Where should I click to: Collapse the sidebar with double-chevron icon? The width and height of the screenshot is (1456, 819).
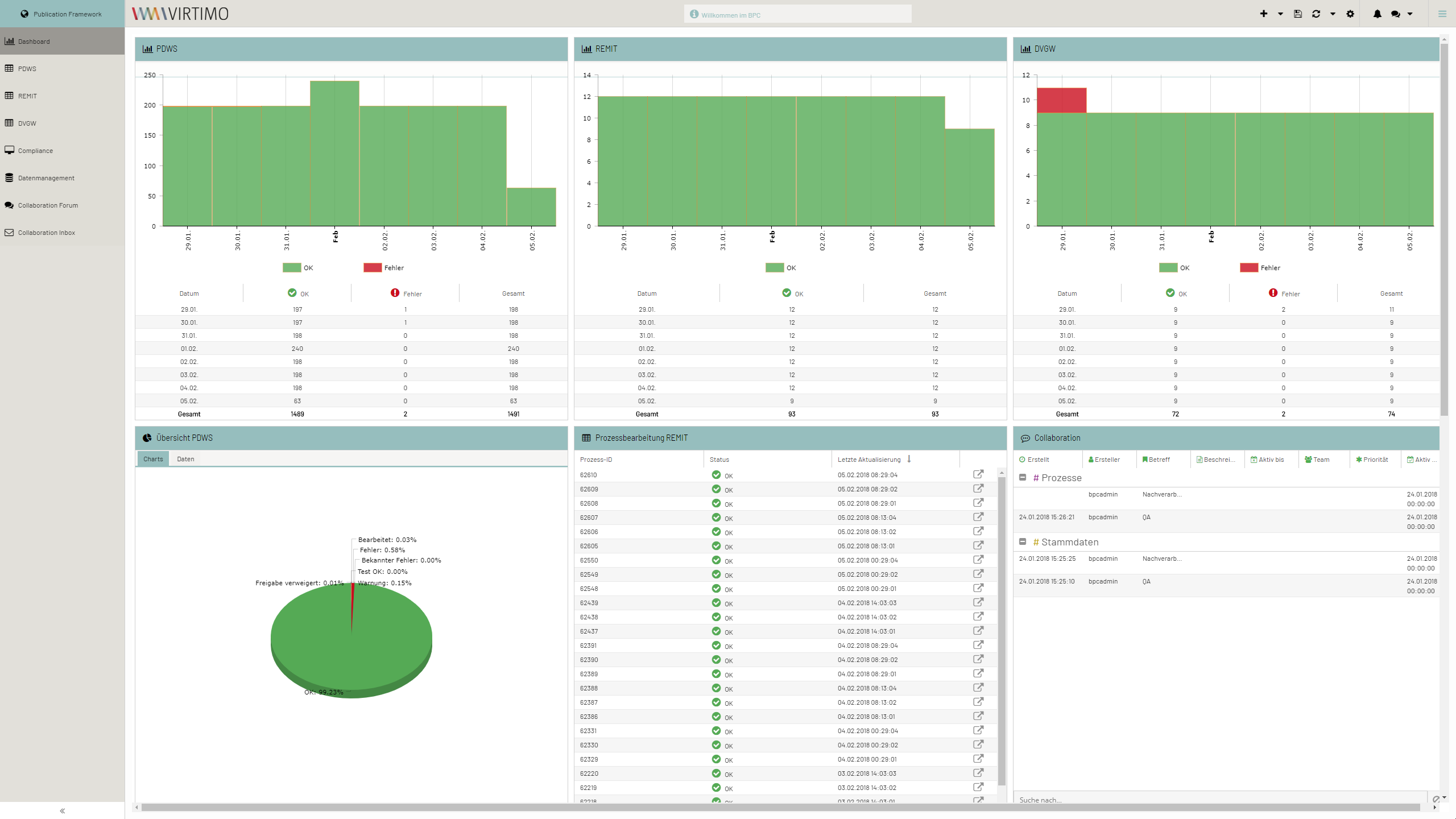tap(62, 810)
